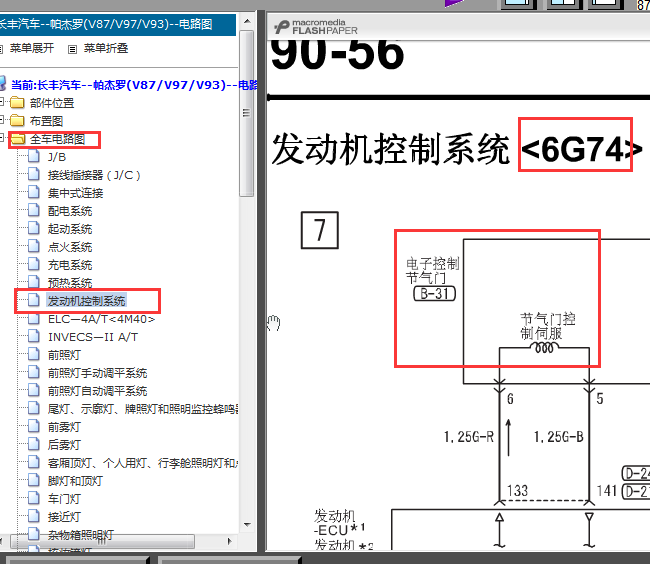This screenshot has height=564, width=650.
Task: Open the 充电系统 document
Action: 70,265
